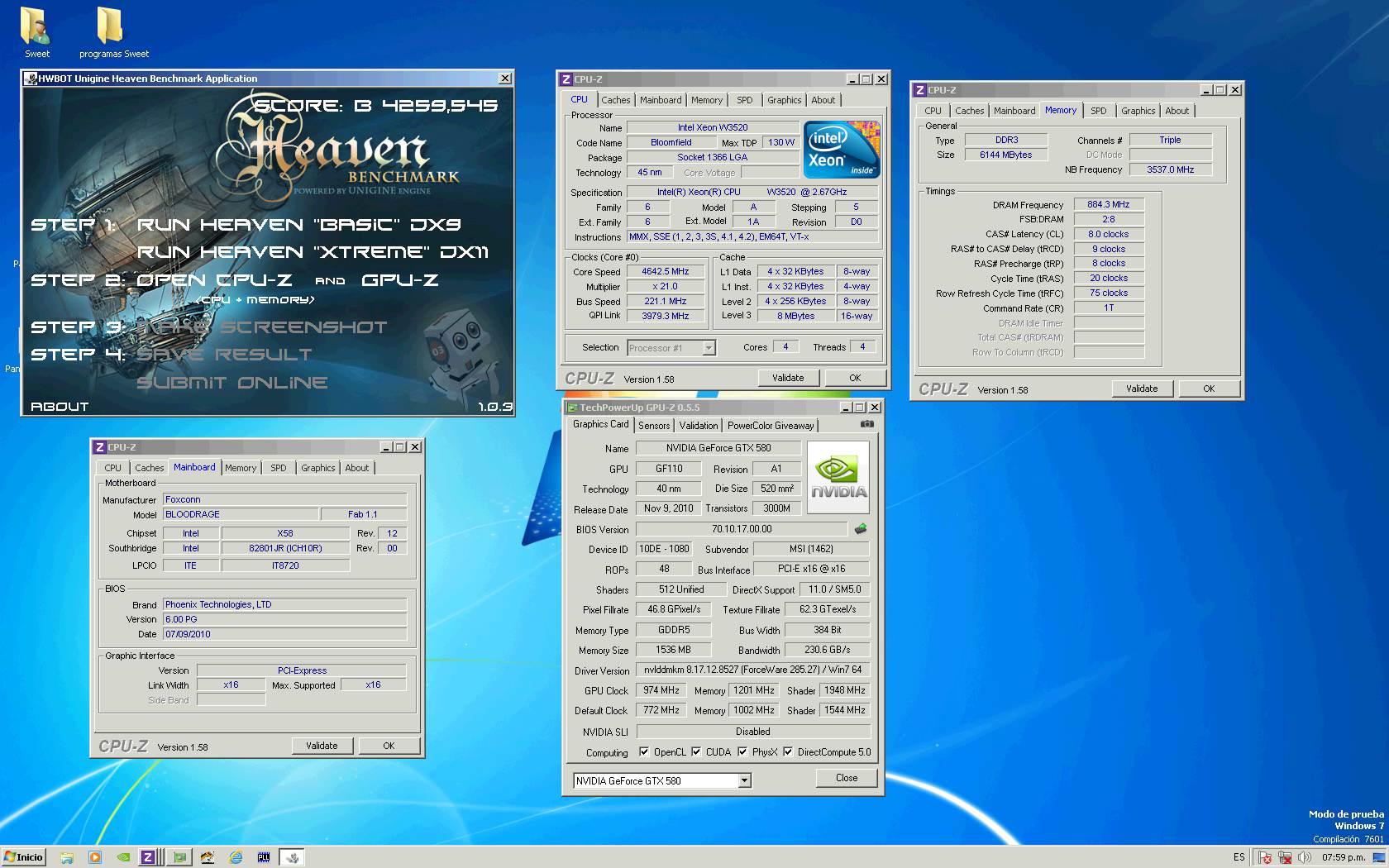Viewport: 1389px width, 868px height.
Task: Open SPD tab in CPU-Z Memory window
Action: [x=1098, y=111]
